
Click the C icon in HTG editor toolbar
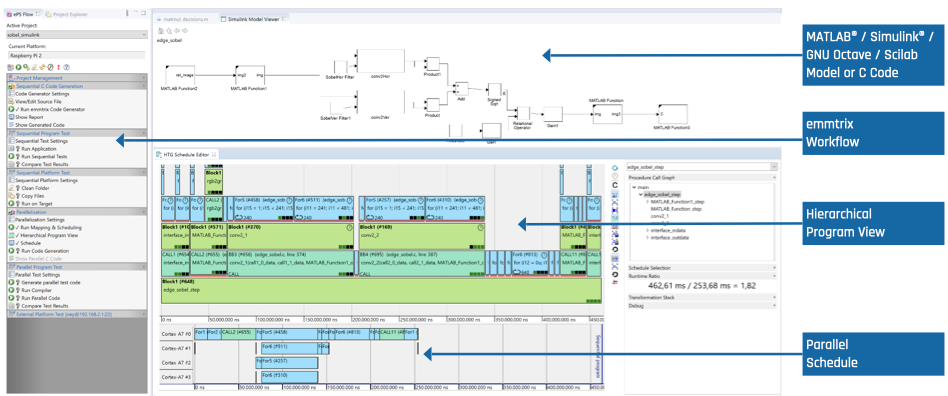pos(615,185)
